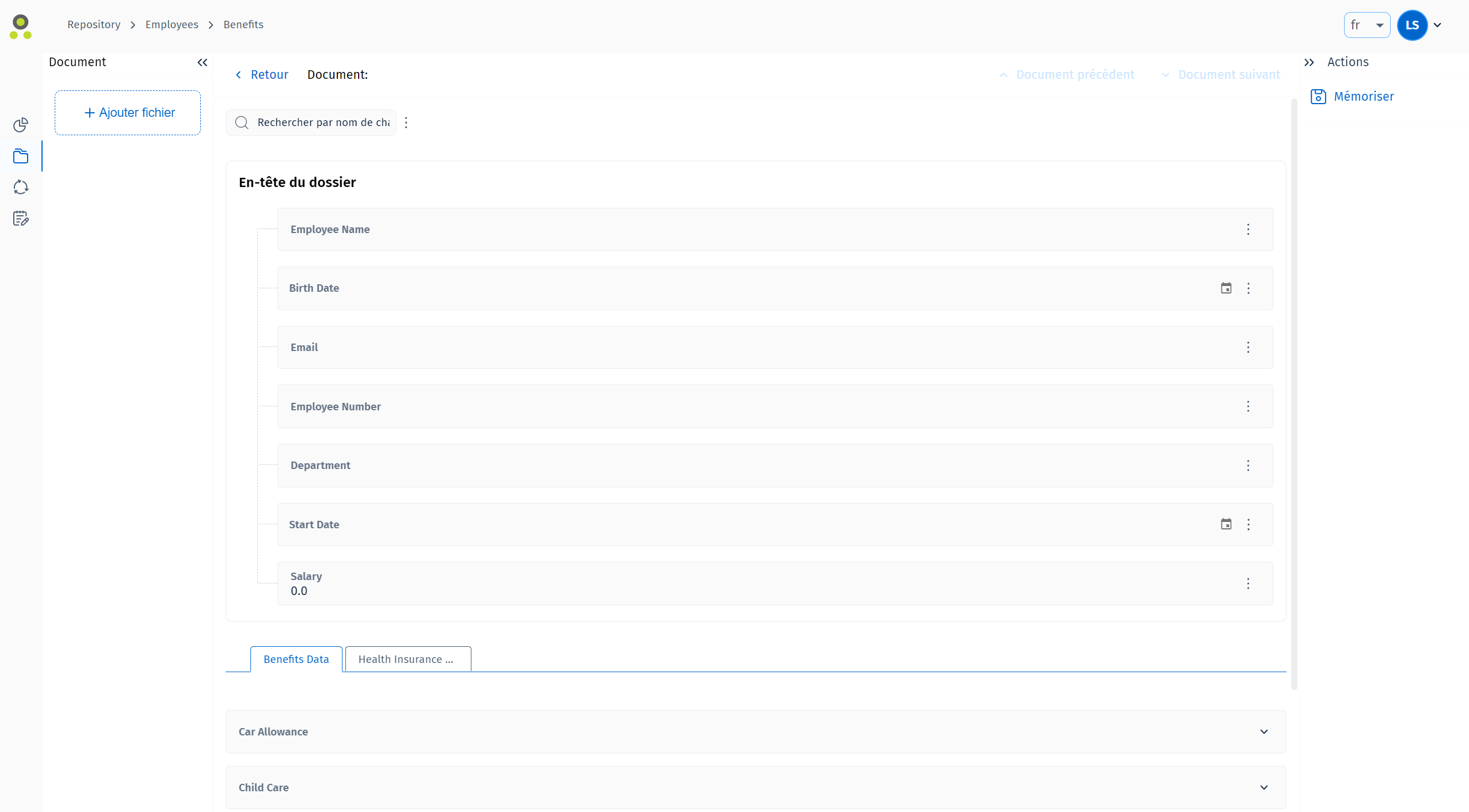This screenshot has height=812, width=1469.
Task: Open Employee Name field options menu
Action: click(x=1248, y=230)
